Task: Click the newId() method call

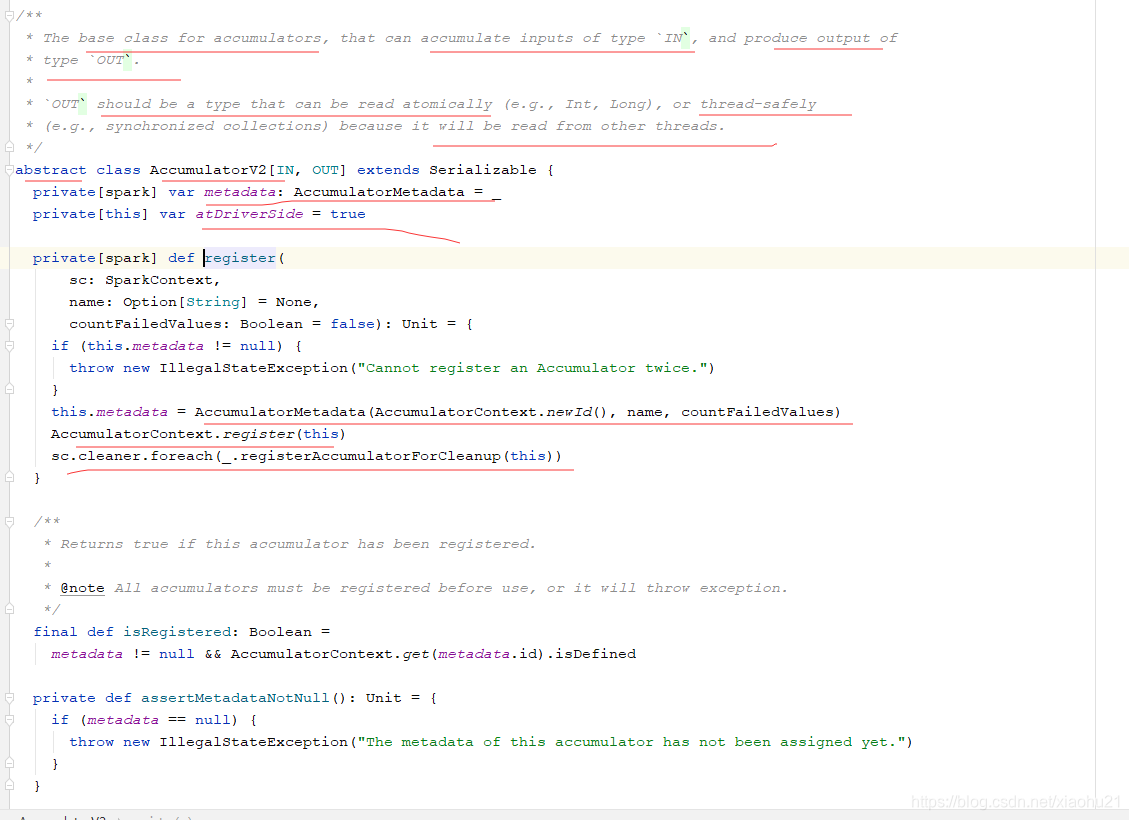Action: point(576,412)
